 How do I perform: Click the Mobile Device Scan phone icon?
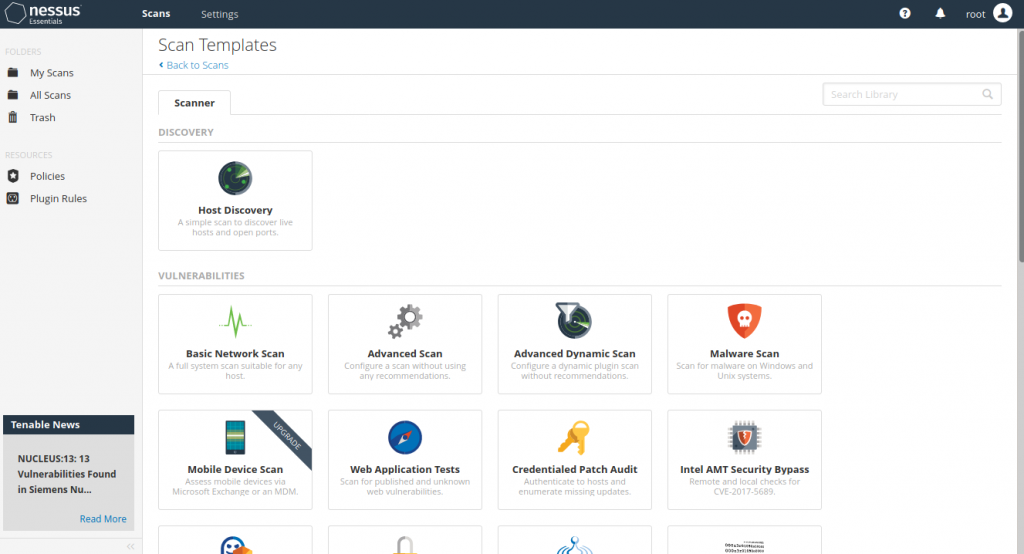[235, 437]
